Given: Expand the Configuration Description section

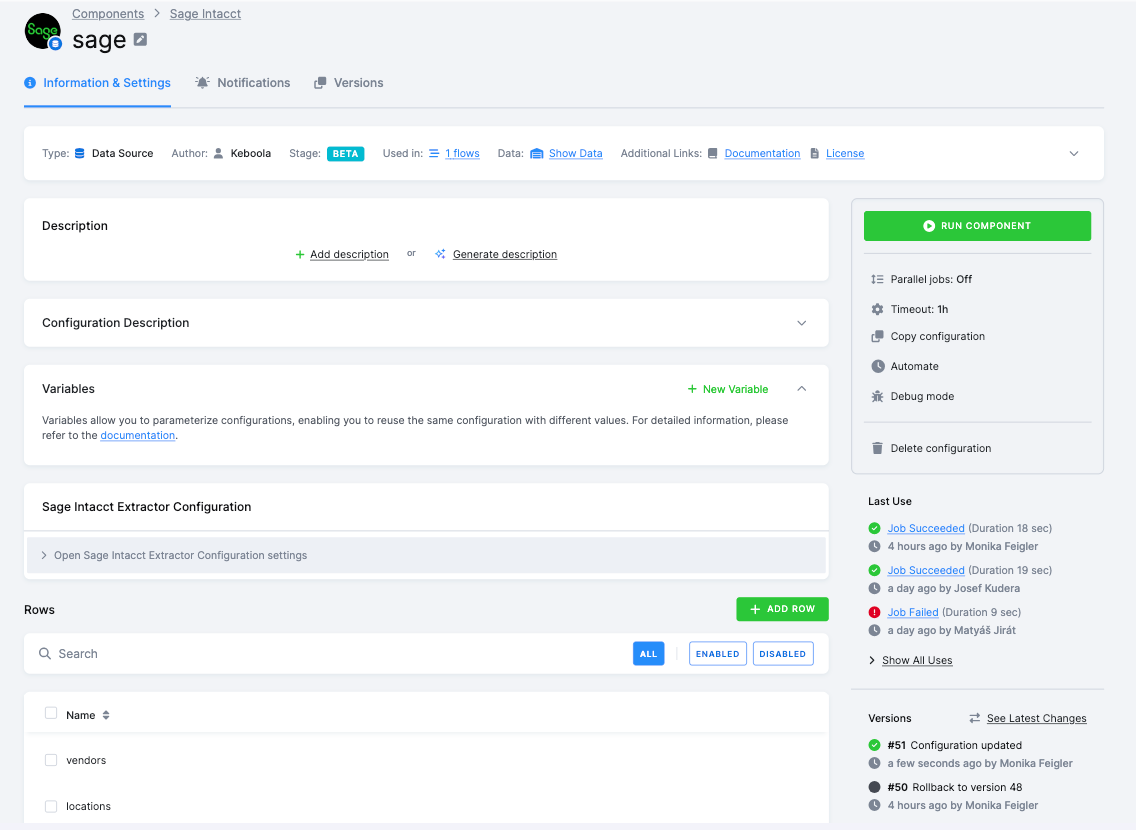Looking at the screenshot, I should click(x=801, y=323).
